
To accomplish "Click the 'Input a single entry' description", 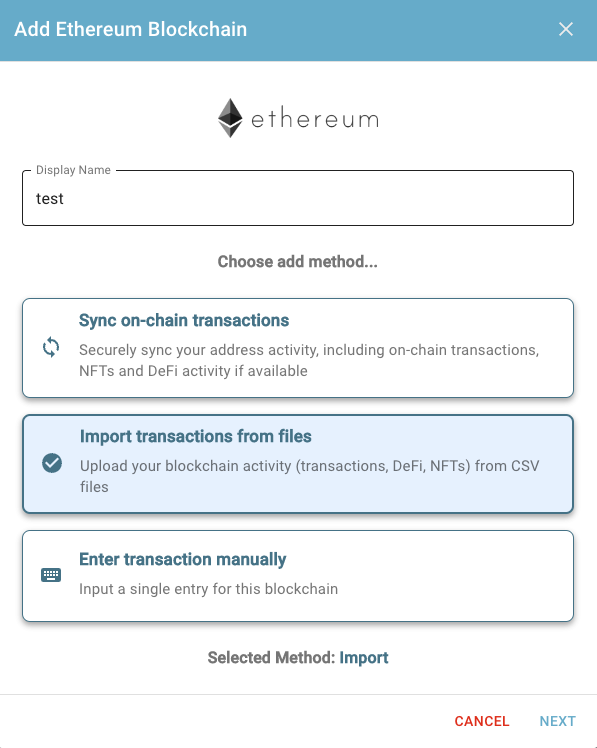I will click(x=209, y=589).
